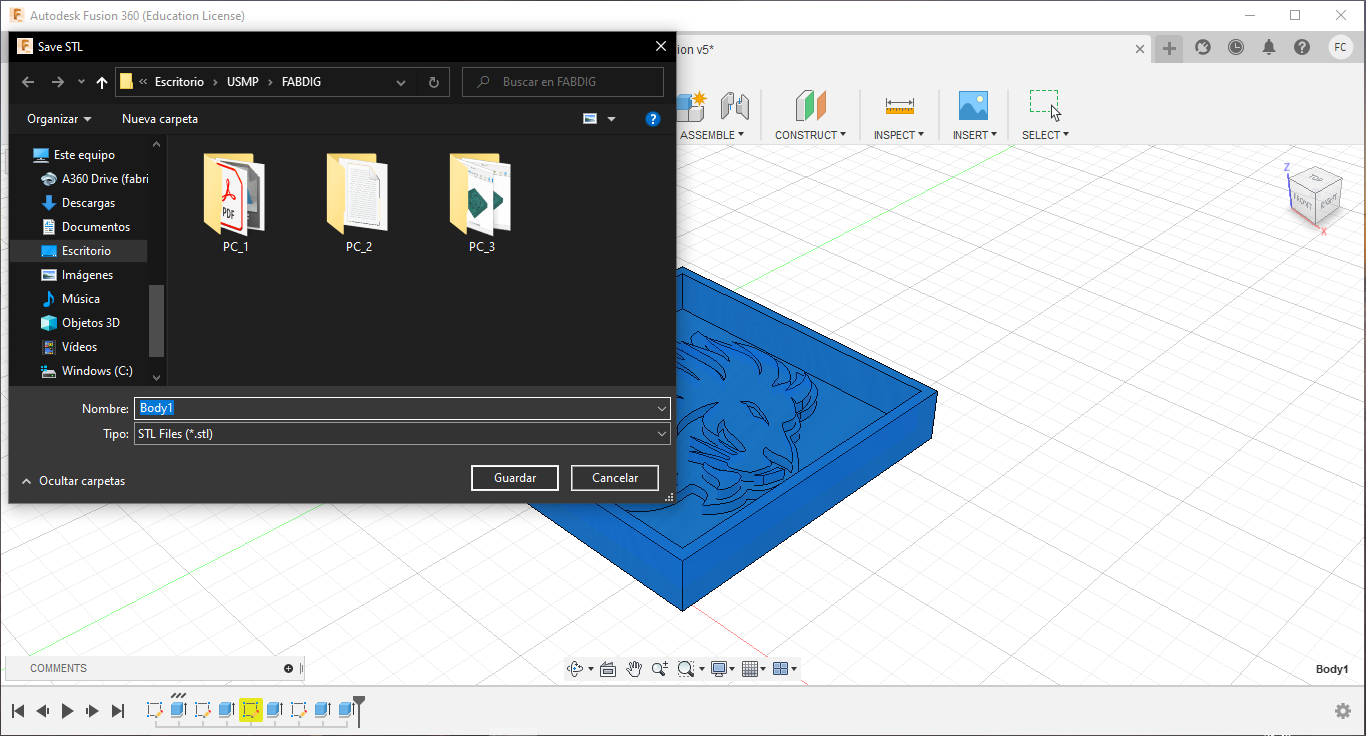Play the design timeline

tap(68, 711)
